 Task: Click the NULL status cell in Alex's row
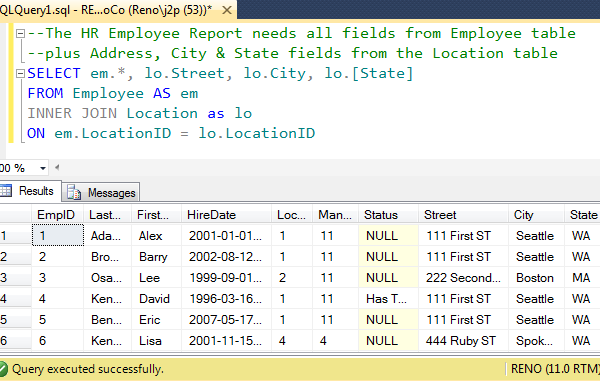388,236
